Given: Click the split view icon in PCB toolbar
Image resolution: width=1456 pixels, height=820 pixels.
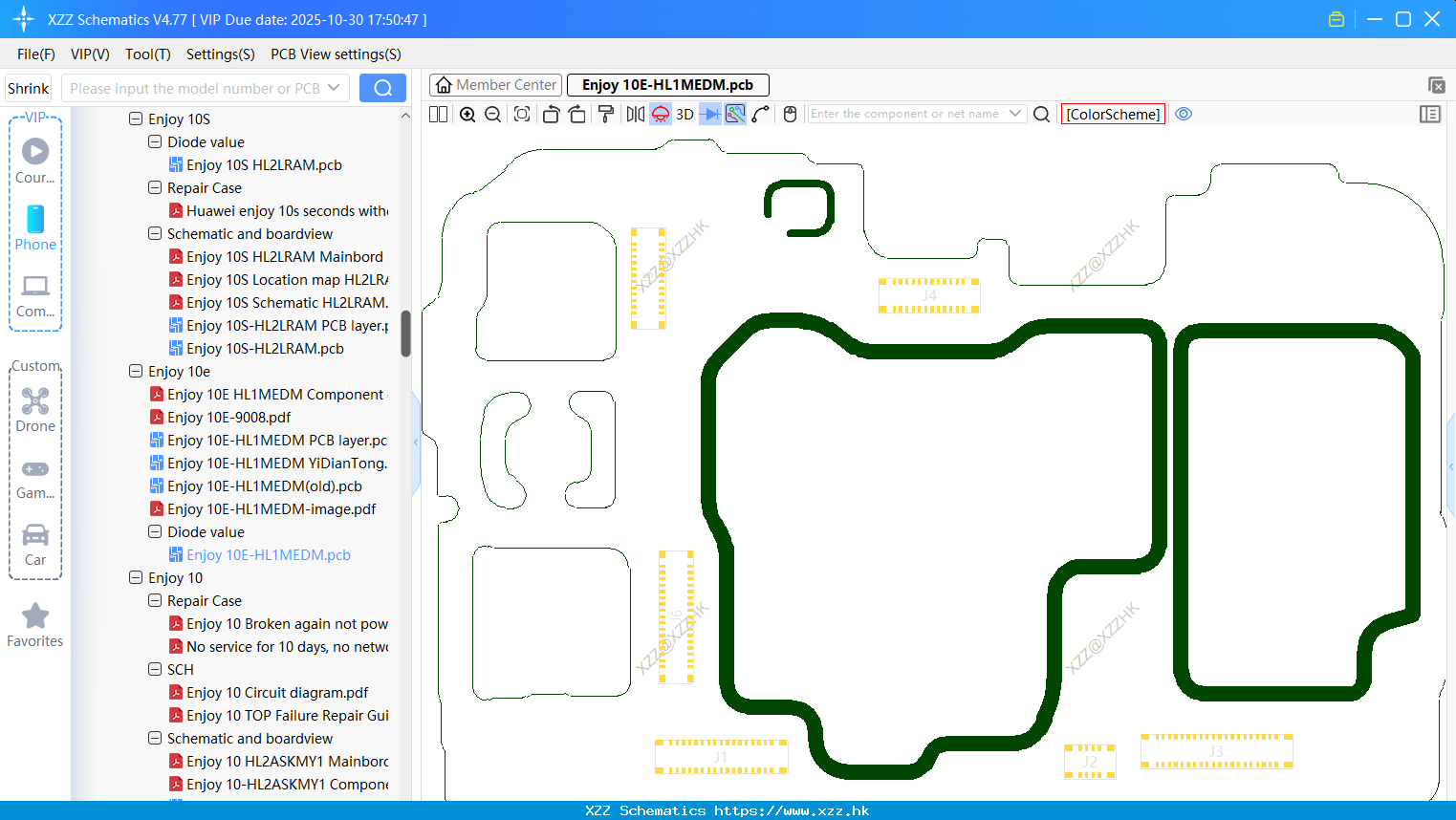Looking at the screenshot, I should pos(438,114).
